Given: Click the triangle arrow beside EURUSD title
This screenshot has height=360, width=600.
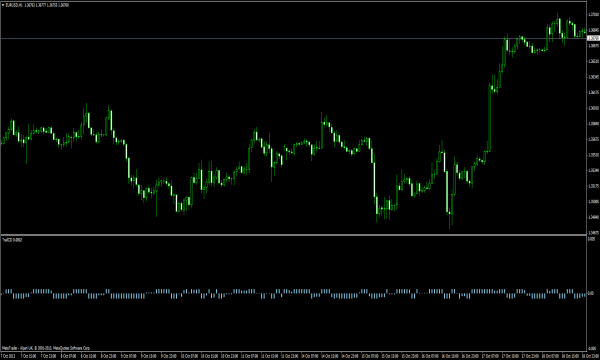Looking at the screenshot, I should [3, 5].
